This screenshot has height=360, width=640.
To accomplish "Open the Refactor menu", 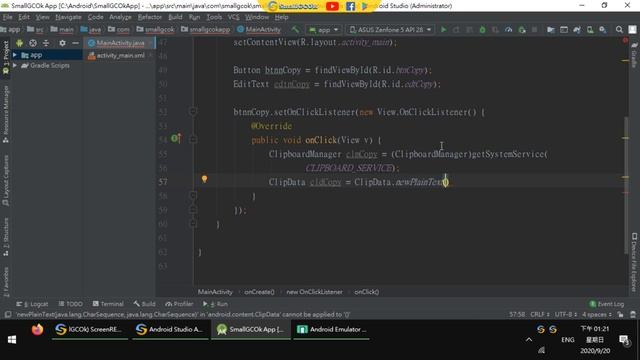I will 149,17.
